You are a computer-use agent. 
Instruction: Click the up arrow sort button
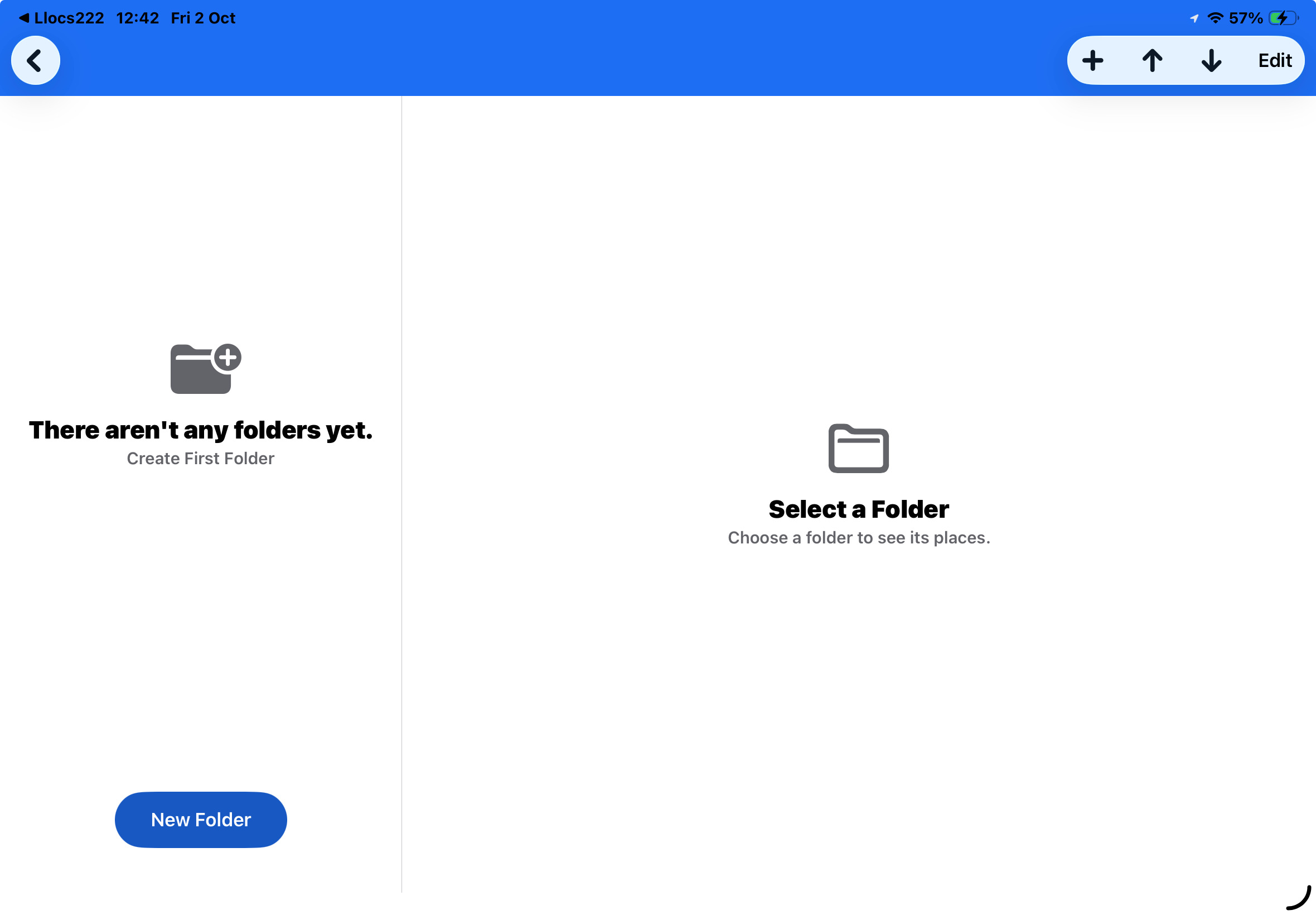1151,60
